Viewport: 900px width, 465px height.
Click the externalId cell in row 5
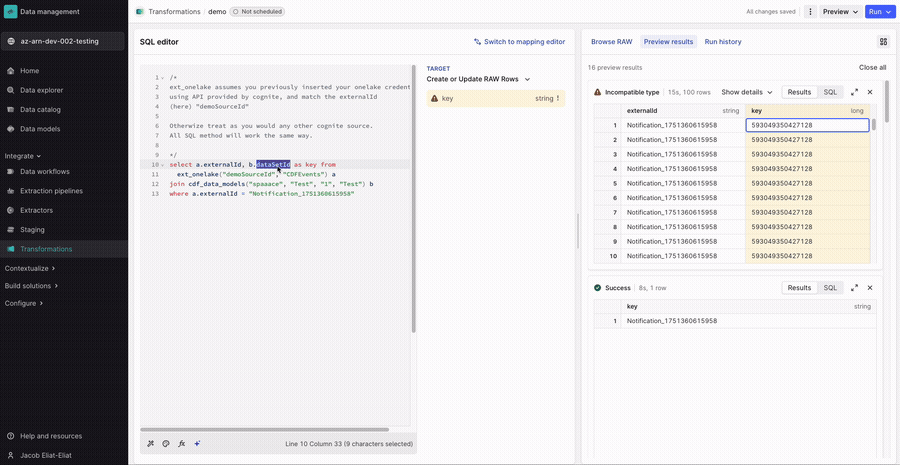point(683,183)
